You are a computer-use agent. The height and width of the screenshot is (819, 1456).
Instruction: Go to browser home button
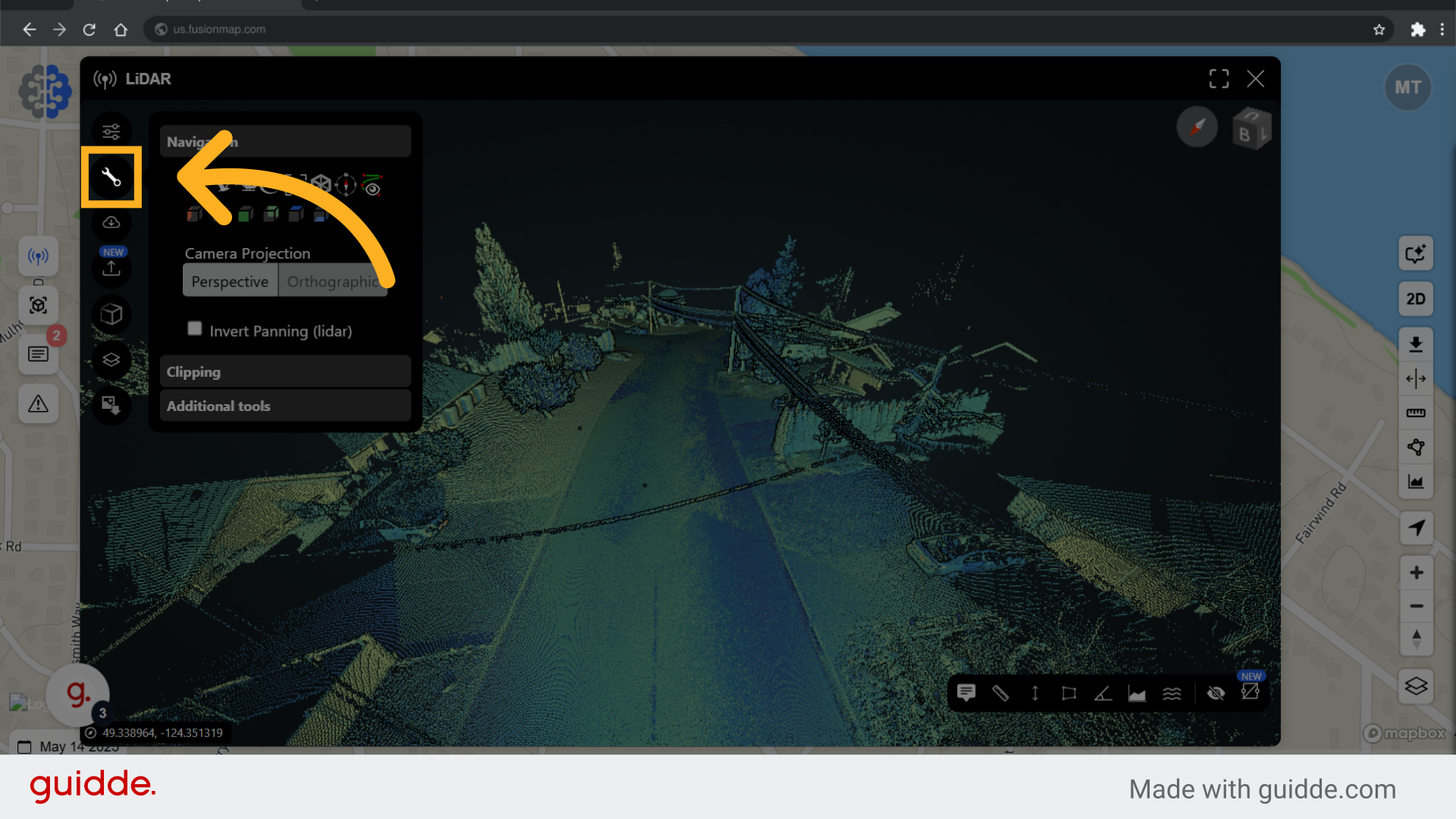(x=121, y=30)
